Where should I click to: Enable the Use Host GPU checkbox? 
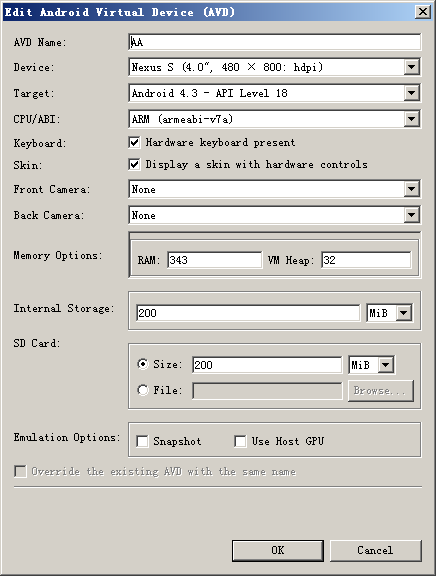coord(240,441)
